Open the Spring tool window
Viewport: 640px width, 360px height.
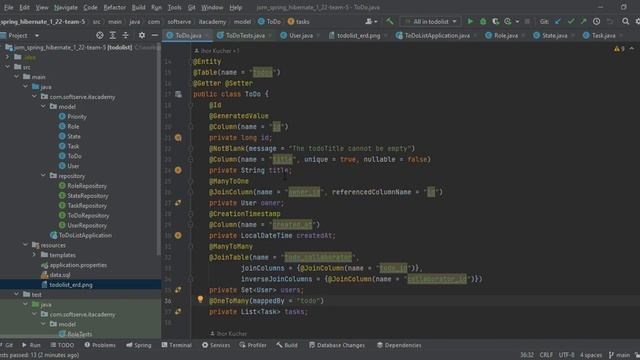click(x=139, y=345)
